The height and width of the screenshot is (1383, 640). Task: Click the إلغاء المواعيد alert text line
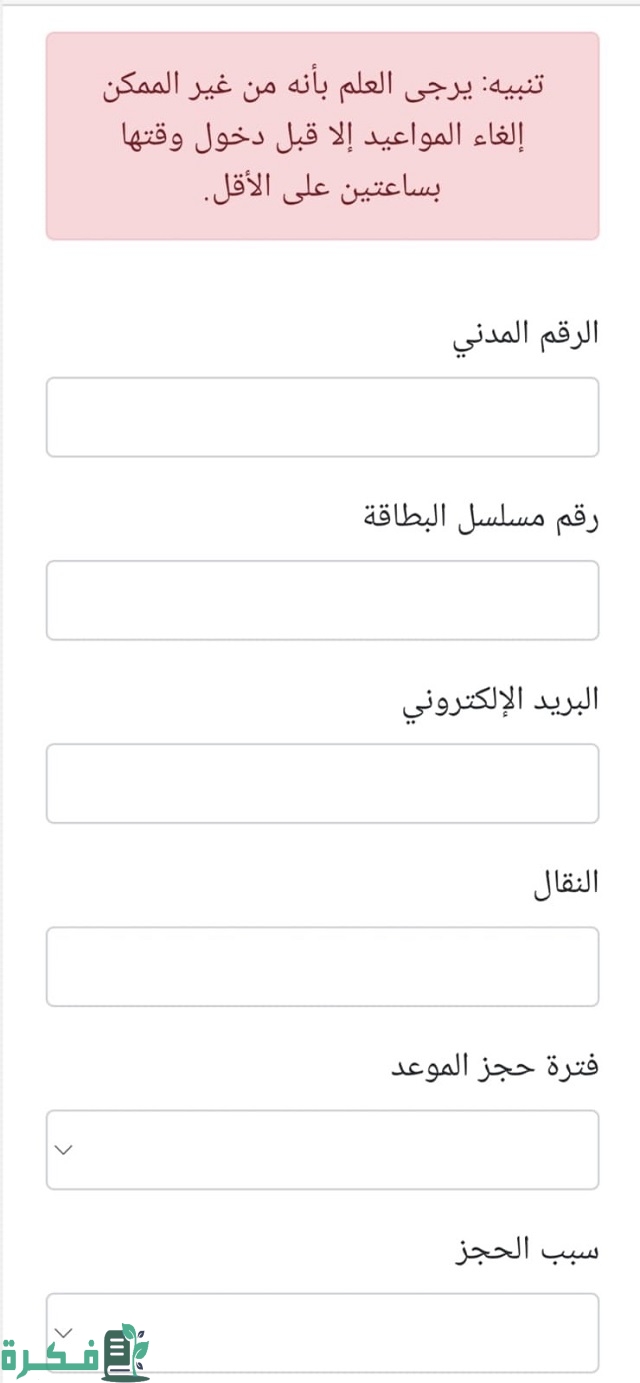(x=322, y=137)
